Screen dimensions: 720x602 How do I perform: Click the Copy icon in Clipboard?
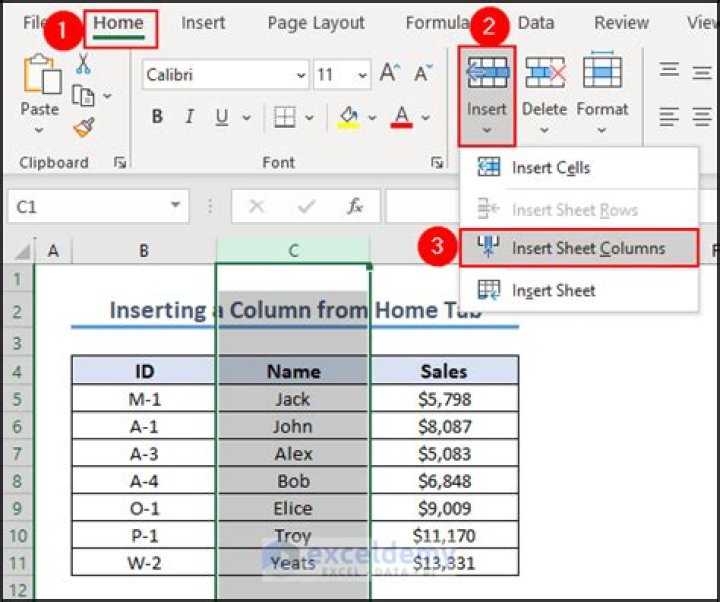coord(84,96)
